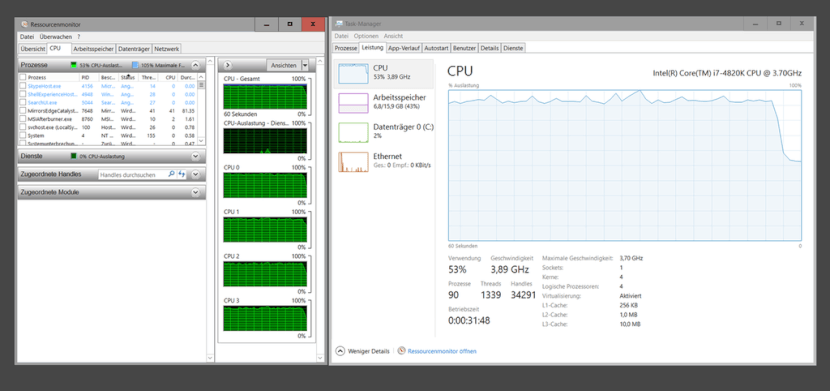Image resolution: width=830 pixels, height=391 pixels.
Task: Click the process list vertical scrollbar thumb
Action: coord(202,85)
